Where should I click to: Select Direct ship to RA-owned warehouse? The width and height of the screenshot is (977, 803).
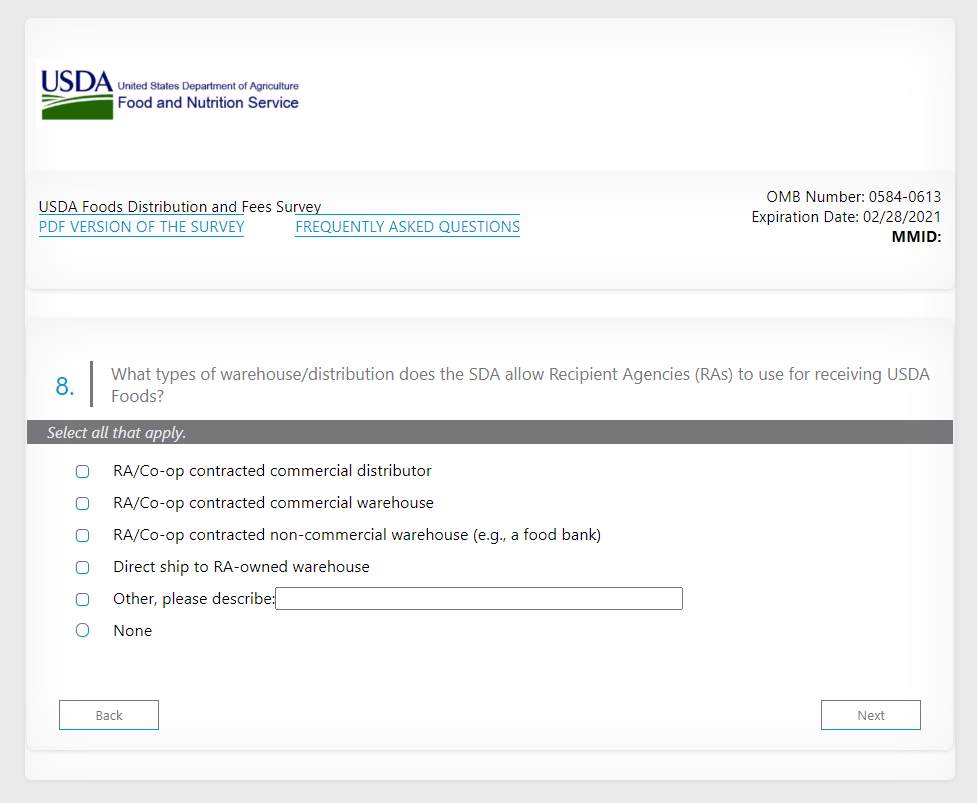82,568
